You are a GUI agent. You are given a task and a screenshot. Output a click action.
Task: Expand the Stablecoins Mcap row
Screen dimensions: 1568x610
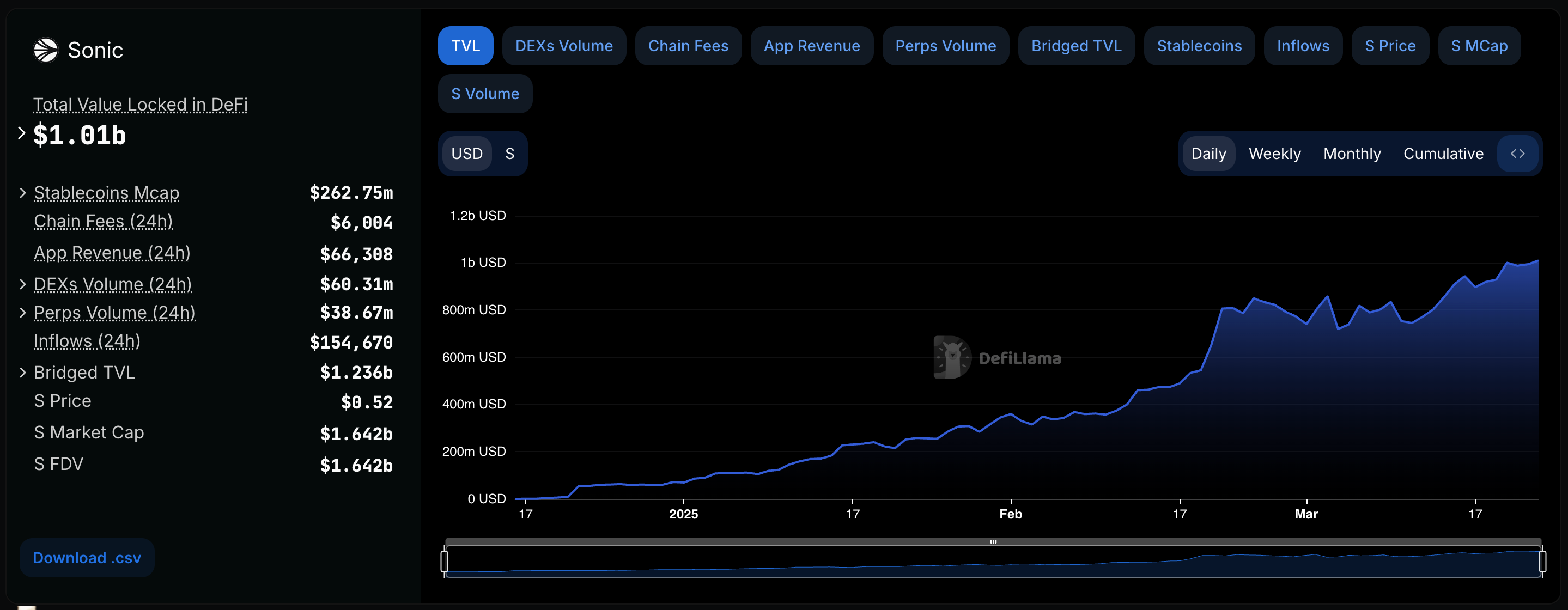(x=22, y=193)
